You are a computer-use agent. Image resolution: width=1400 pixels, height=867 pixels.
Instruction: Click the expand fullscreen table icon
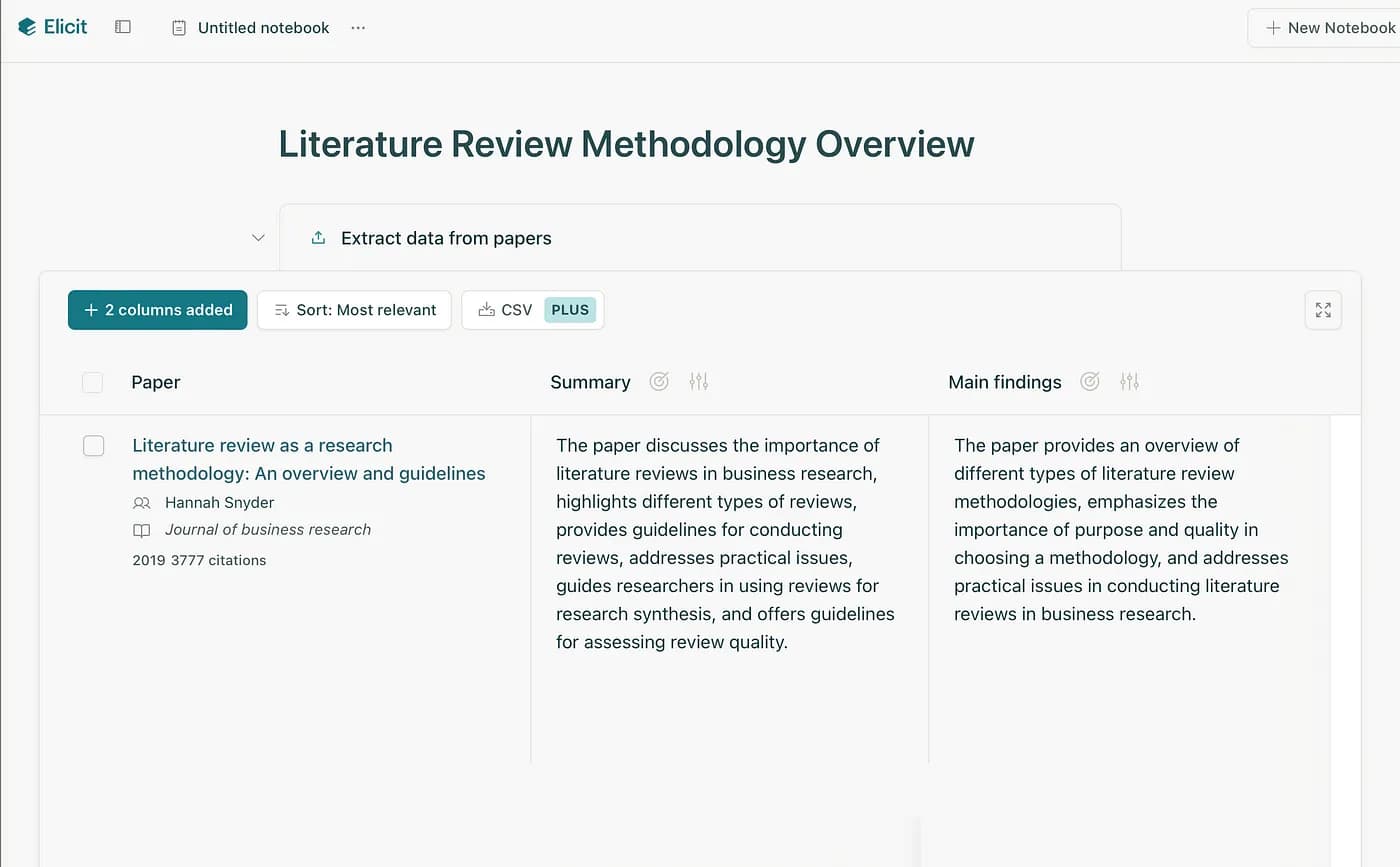click(x=1323, y=310)
